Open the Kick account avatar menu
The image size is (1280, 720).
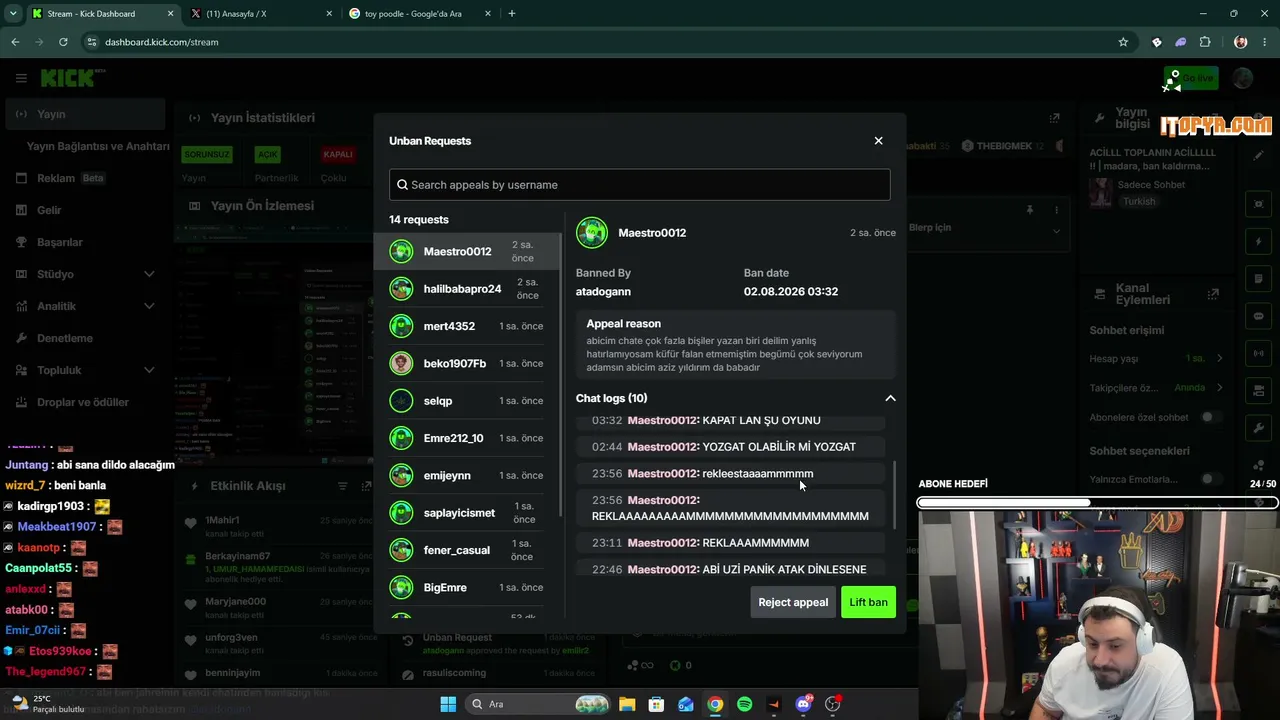click(x=1243, y=78)
